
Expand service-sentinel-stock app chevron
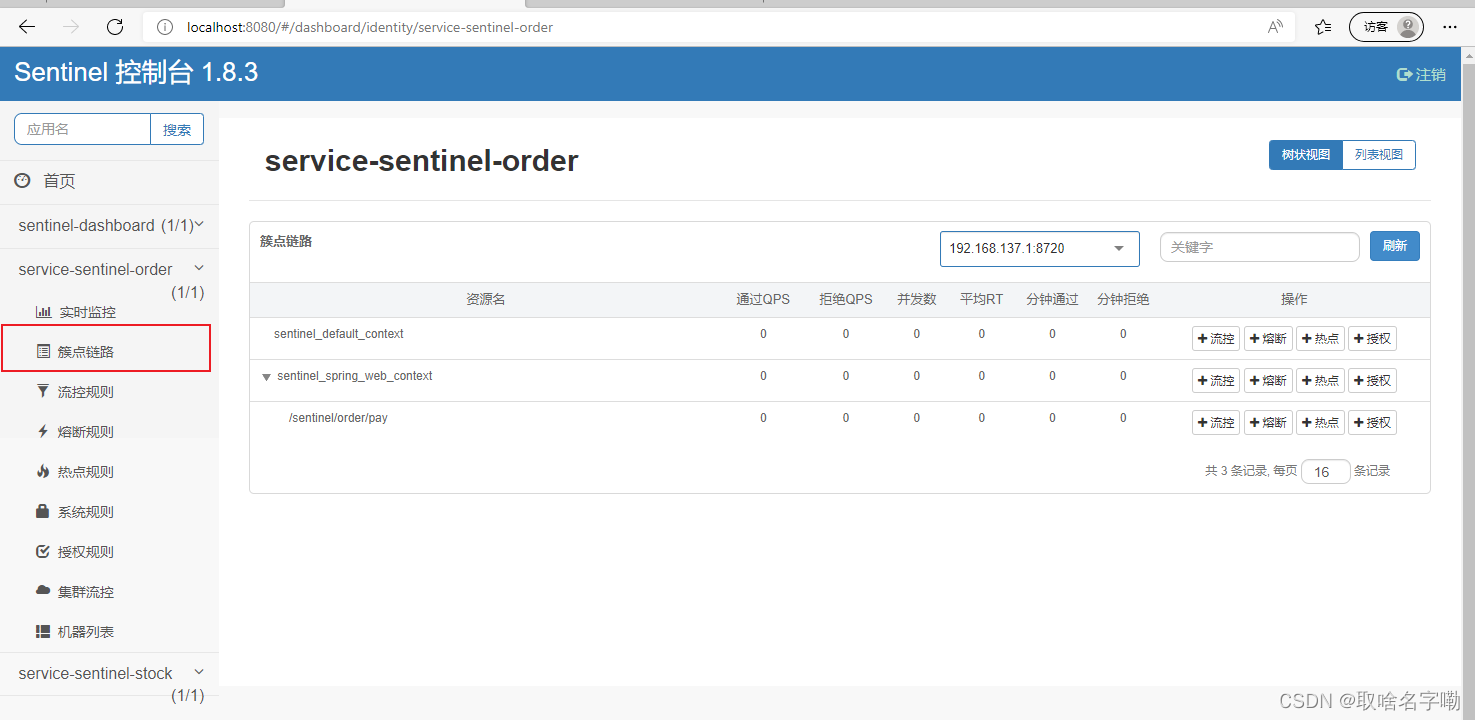(199, 672)
